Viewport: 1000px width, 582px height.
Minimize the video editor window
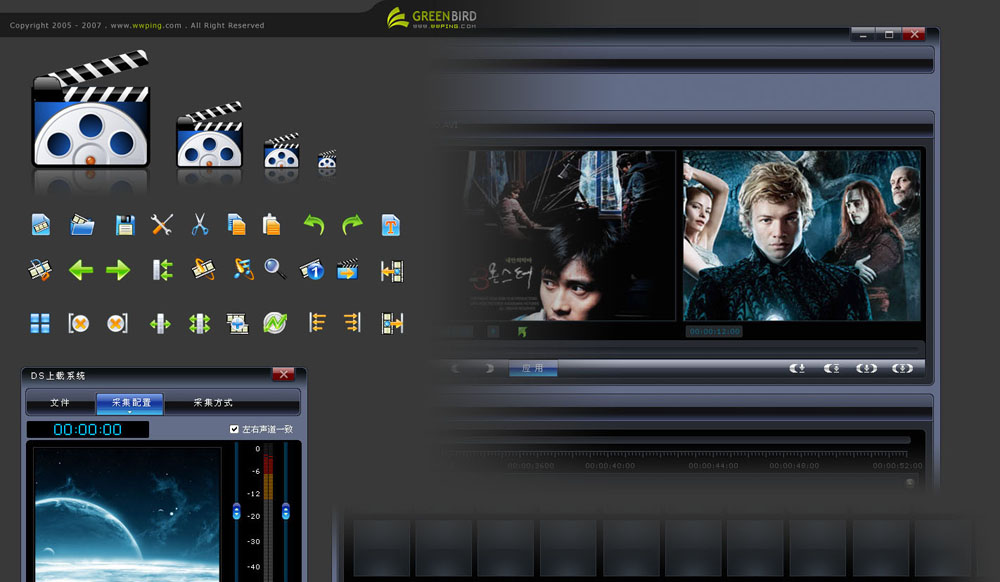tap(864, 34)
